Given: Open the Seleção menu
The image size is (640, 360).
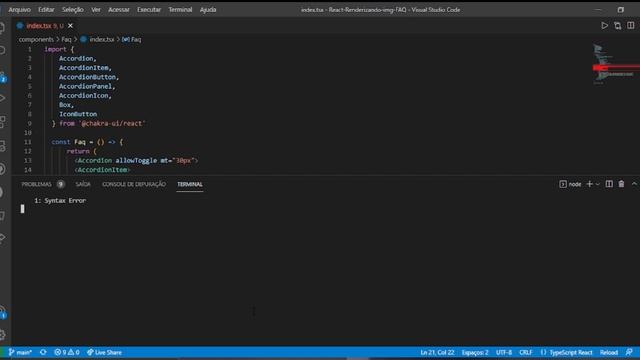Looking at the screenshot, I should (73, 9).
